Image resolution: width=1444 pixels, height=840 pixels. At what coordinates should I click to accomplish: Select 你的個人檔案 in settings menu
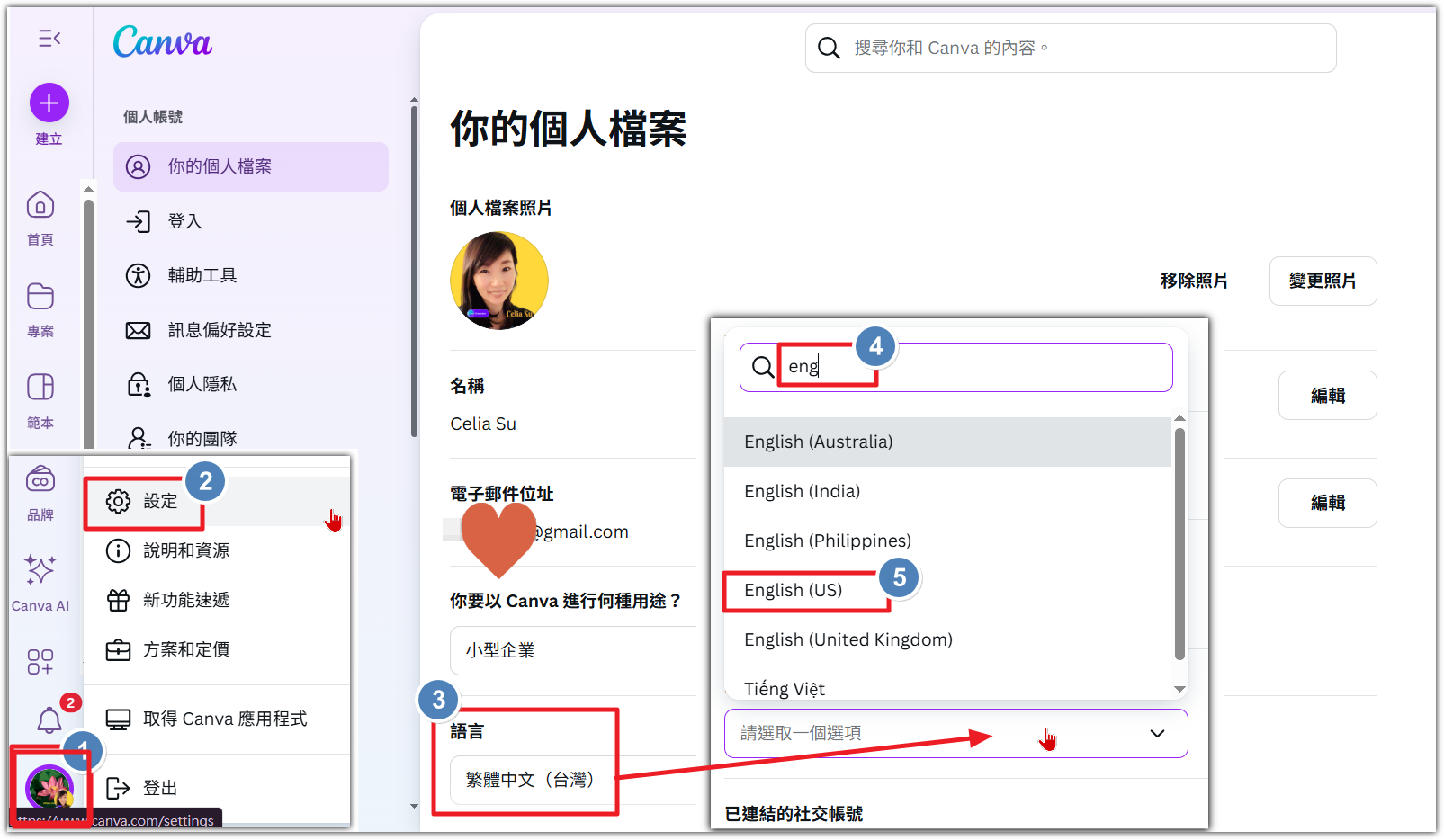pos(251,166)
